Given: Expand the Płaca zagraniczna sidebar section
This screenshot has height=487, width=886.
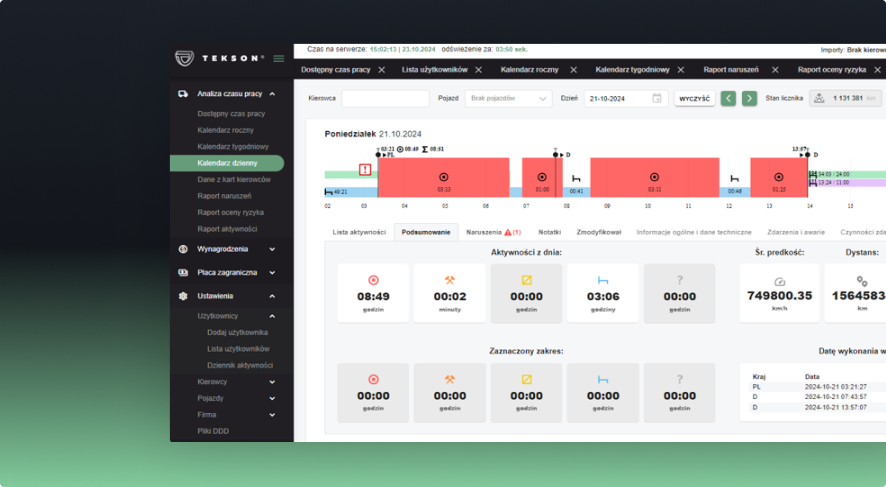Looking at the screenshot, I should point(272,272).
